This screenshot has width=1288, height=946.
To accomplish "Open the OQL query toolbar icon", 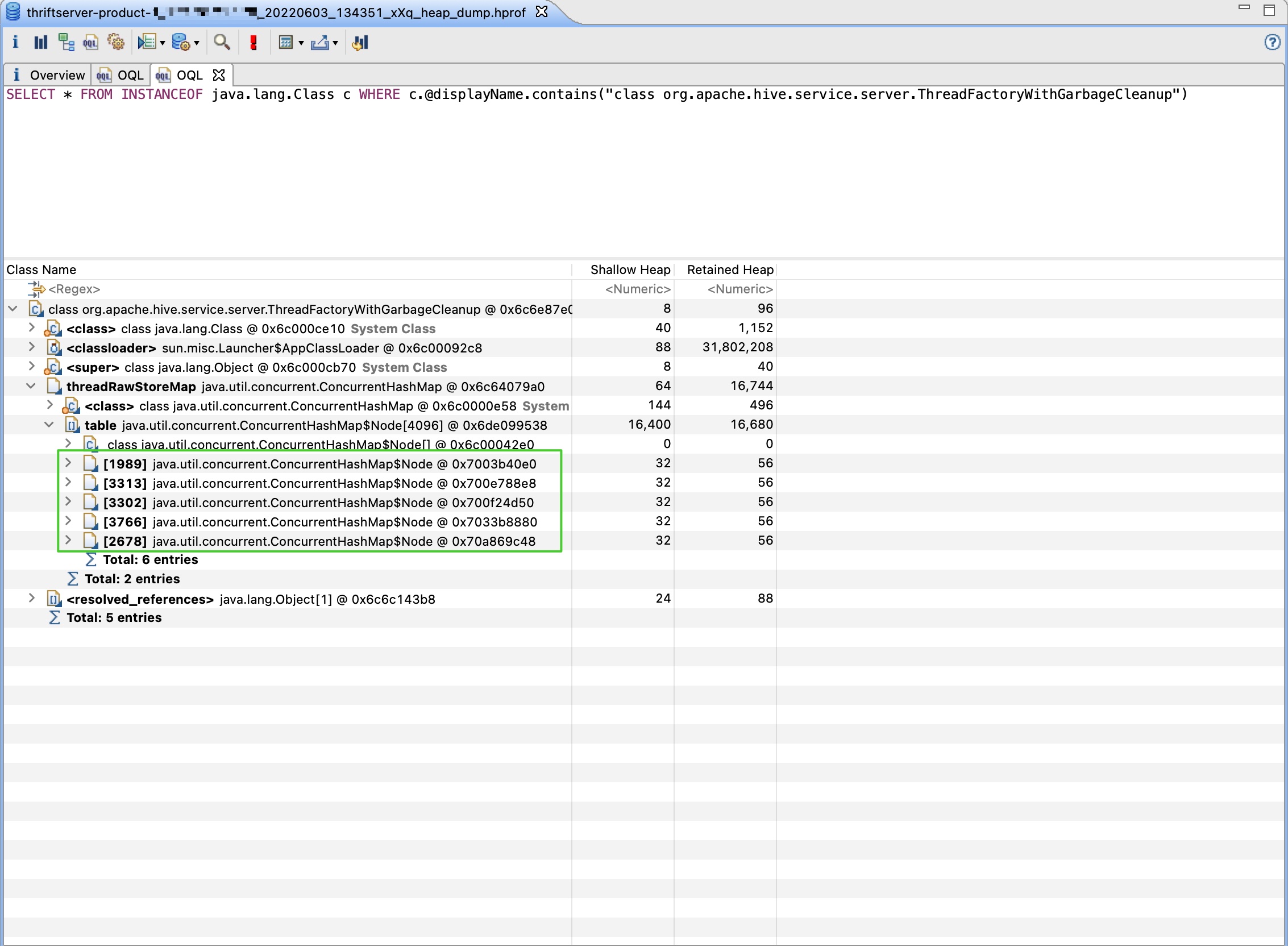I will 90,43.
